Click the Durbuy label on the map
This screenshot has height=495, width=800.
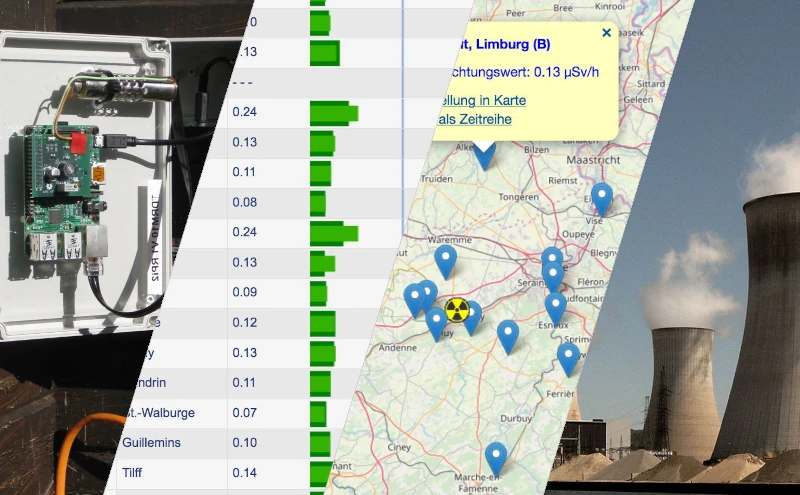point(516,418)
